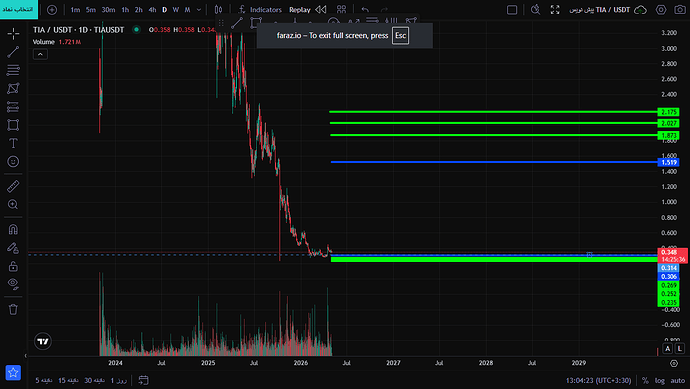
Task: Activate the zoom in tool
Action: point(13,204)
